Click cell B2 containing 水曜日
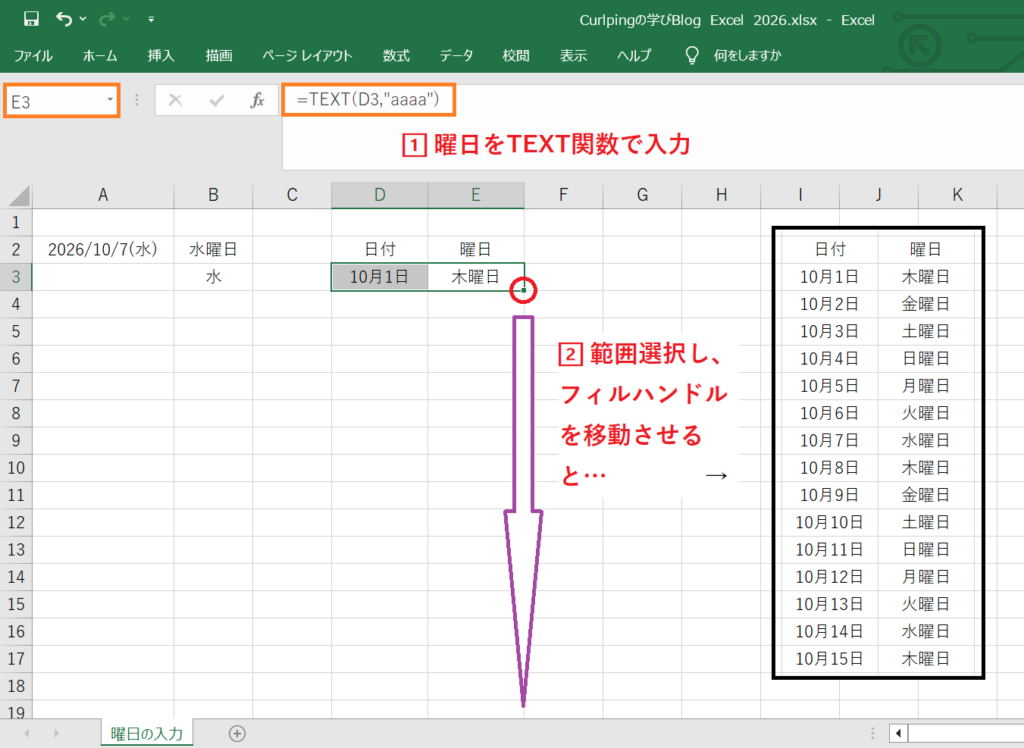Image resolution: width=1024 pixels, height=748 pixels. (214, 250)
